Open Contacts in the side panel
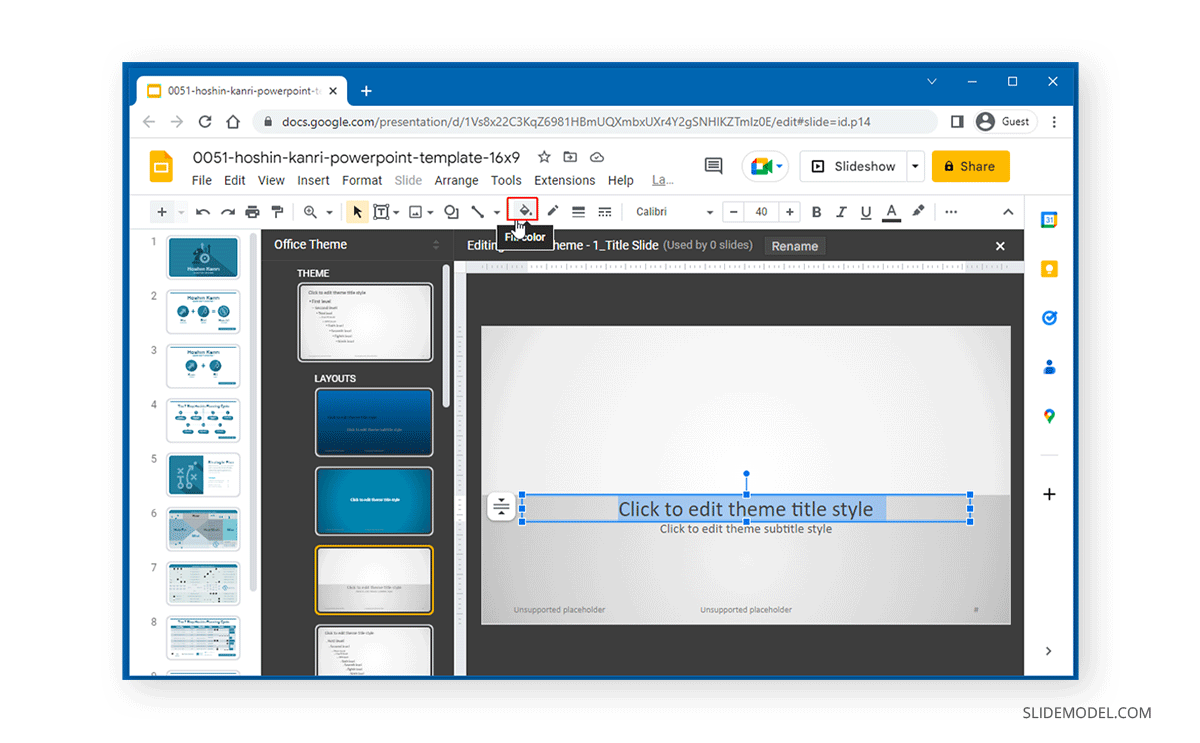This screenshot has width=1200, height=743. pyautogui.click(x=1049, y=367)
